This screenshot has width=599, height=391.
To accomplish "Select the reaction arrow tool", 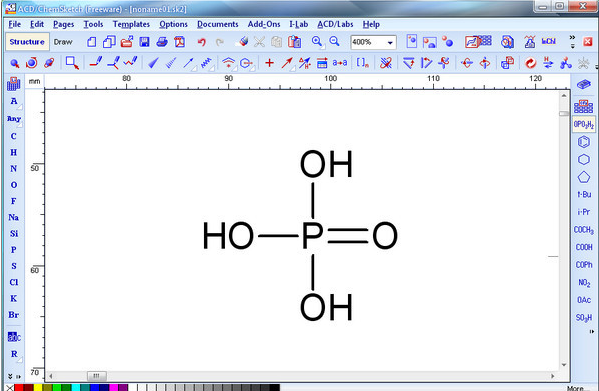I will pyautogui.click(x=287, y=63).
